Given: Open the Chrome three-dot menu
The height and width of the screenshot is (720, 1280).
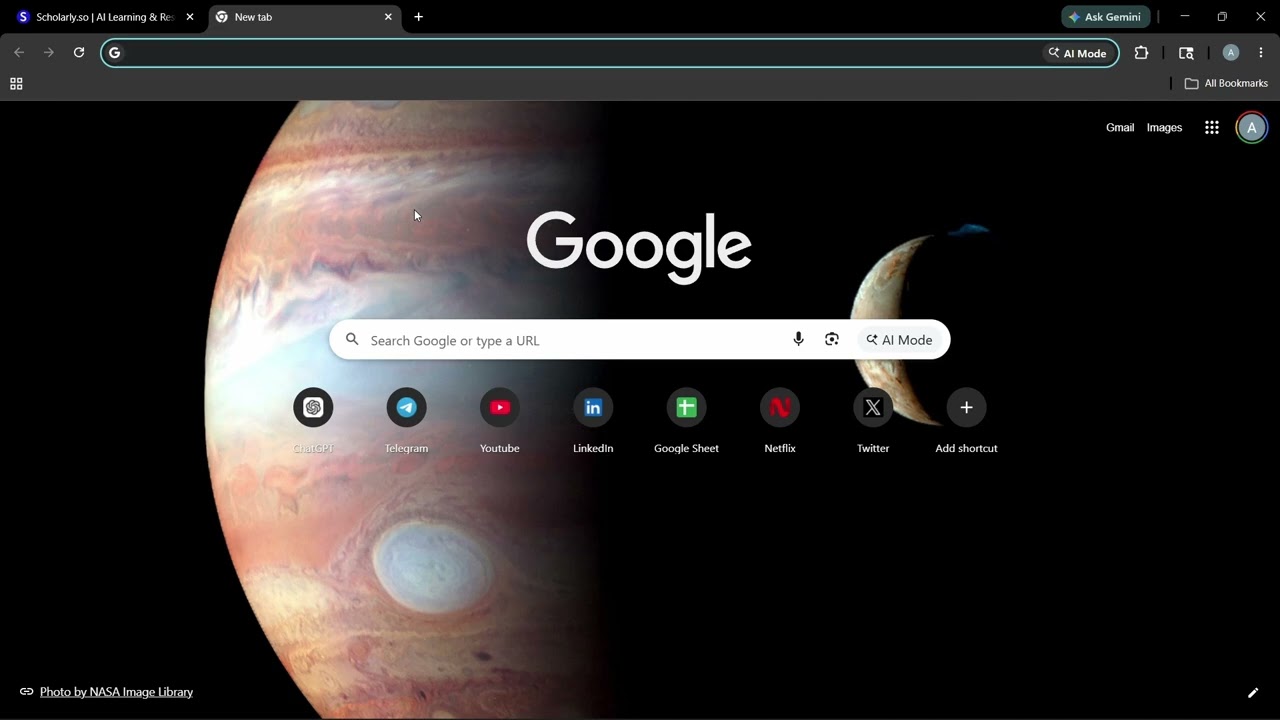Looking at the screenshot, I should 1261,53.
